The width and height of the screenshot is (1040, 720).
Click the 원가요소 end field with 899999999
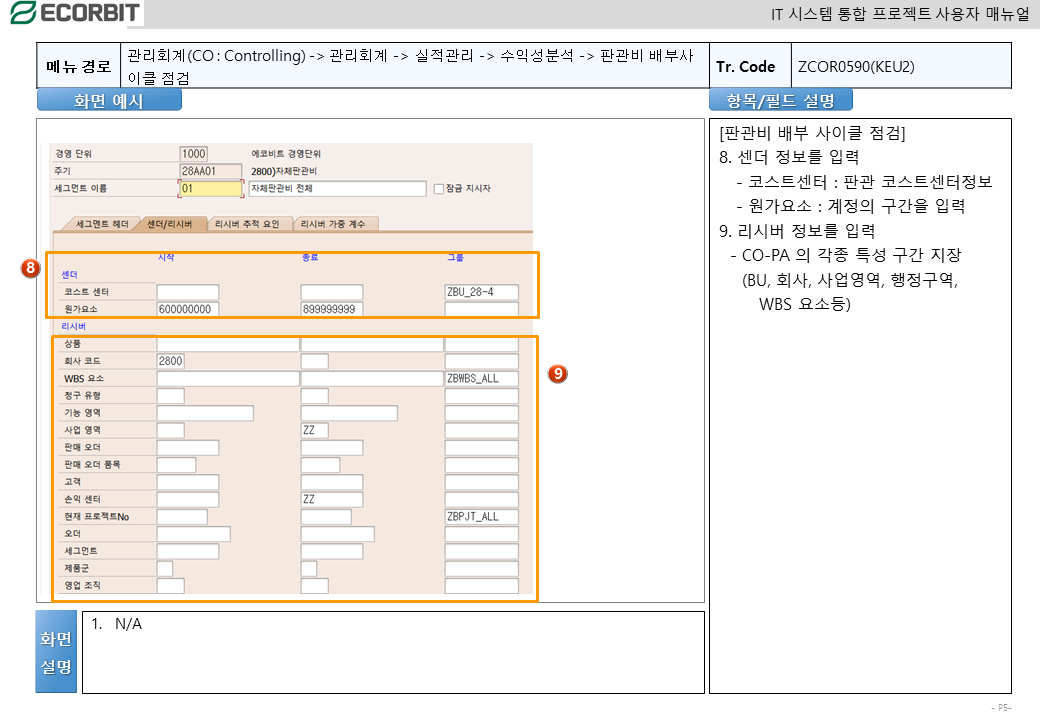331,309
